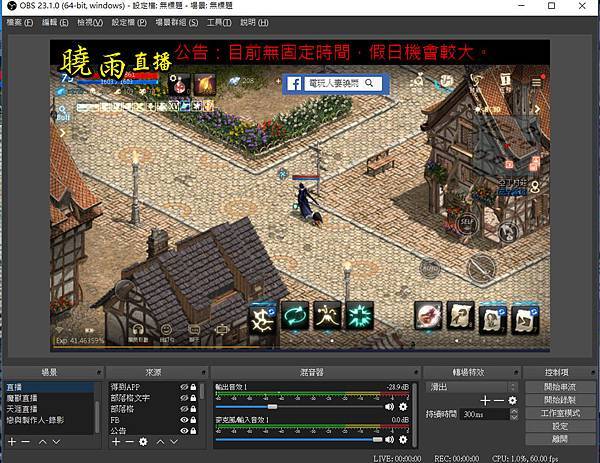600x463 pixels.
Task: Open the 設定 settings button
Action: click(x=560, y=426)
